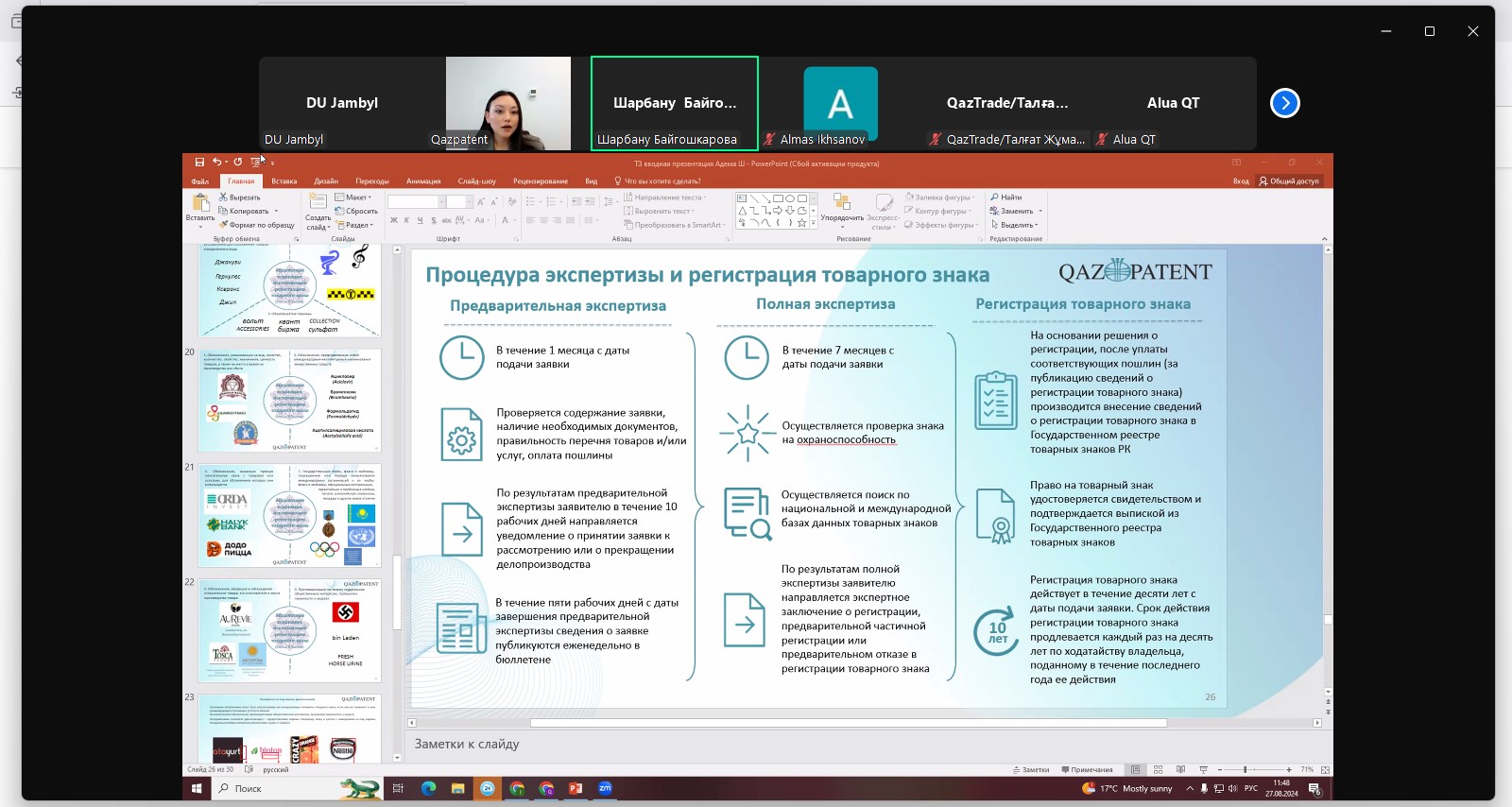Viewport: 1512px width, 807px height.
Task: Fit slide to current window
Action: click(1326, 770)
